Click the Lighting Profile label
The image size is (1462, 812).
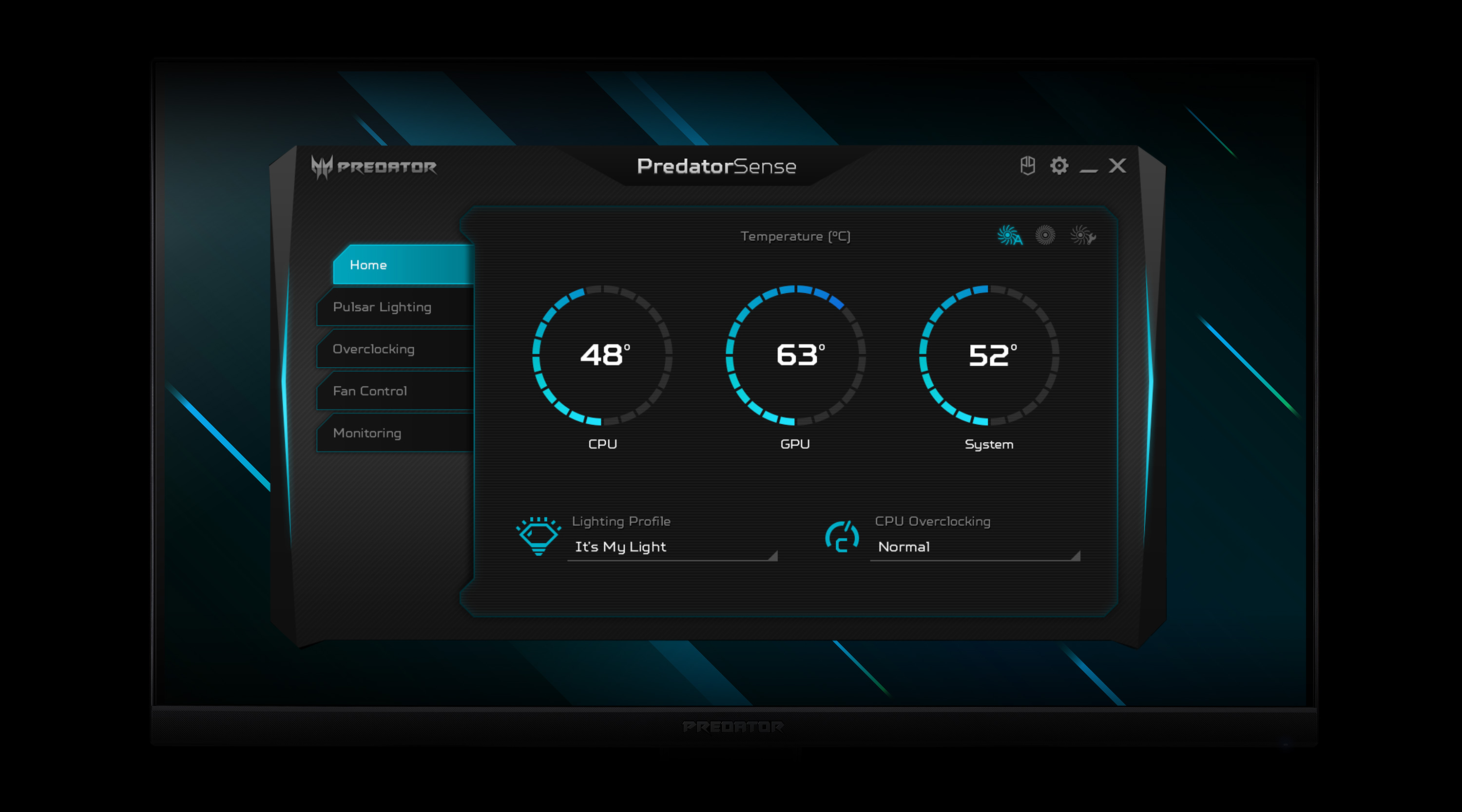[621, 522]
